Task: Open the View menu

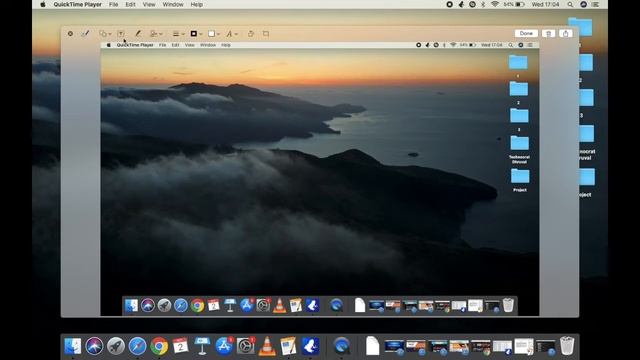Action: (x=149, y=4)
